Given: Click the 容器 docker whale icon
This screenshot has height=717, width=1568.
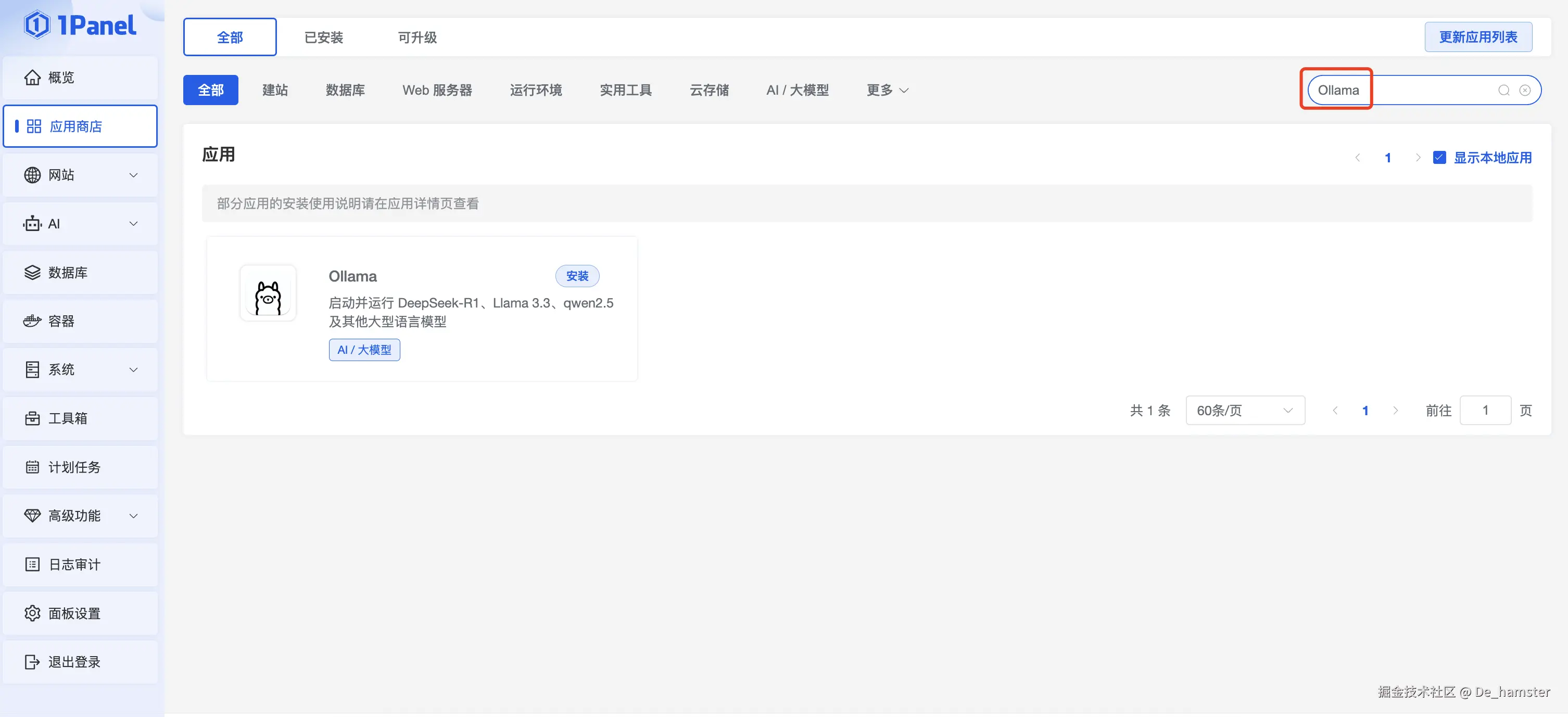Looking at the screenshot, I should point(32,321).
